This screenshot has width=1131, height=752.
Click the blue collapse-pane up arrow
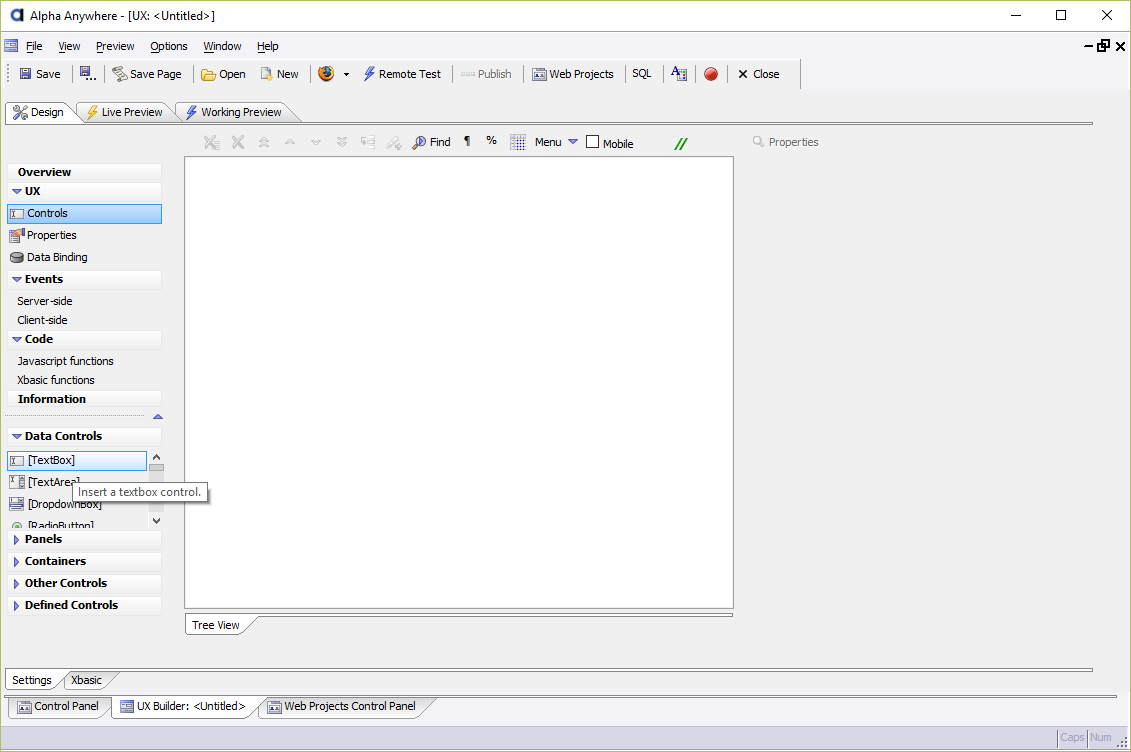click(x=158, y=417)
